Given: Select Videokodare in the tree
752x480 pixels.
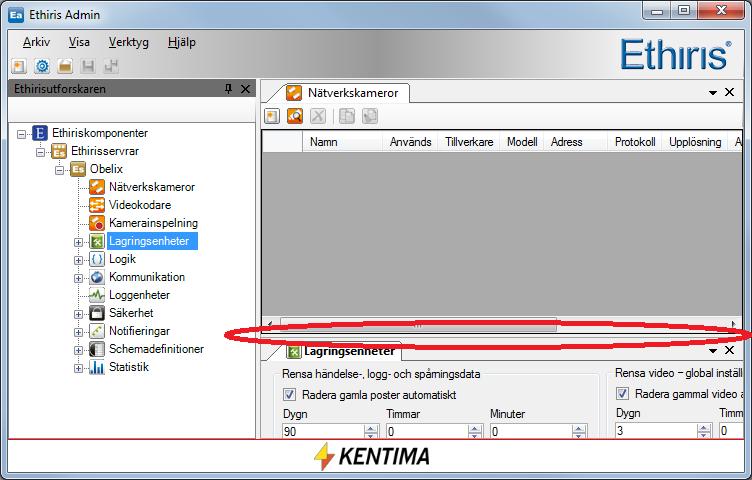Looking at the screenshot, I should (140, 205).
